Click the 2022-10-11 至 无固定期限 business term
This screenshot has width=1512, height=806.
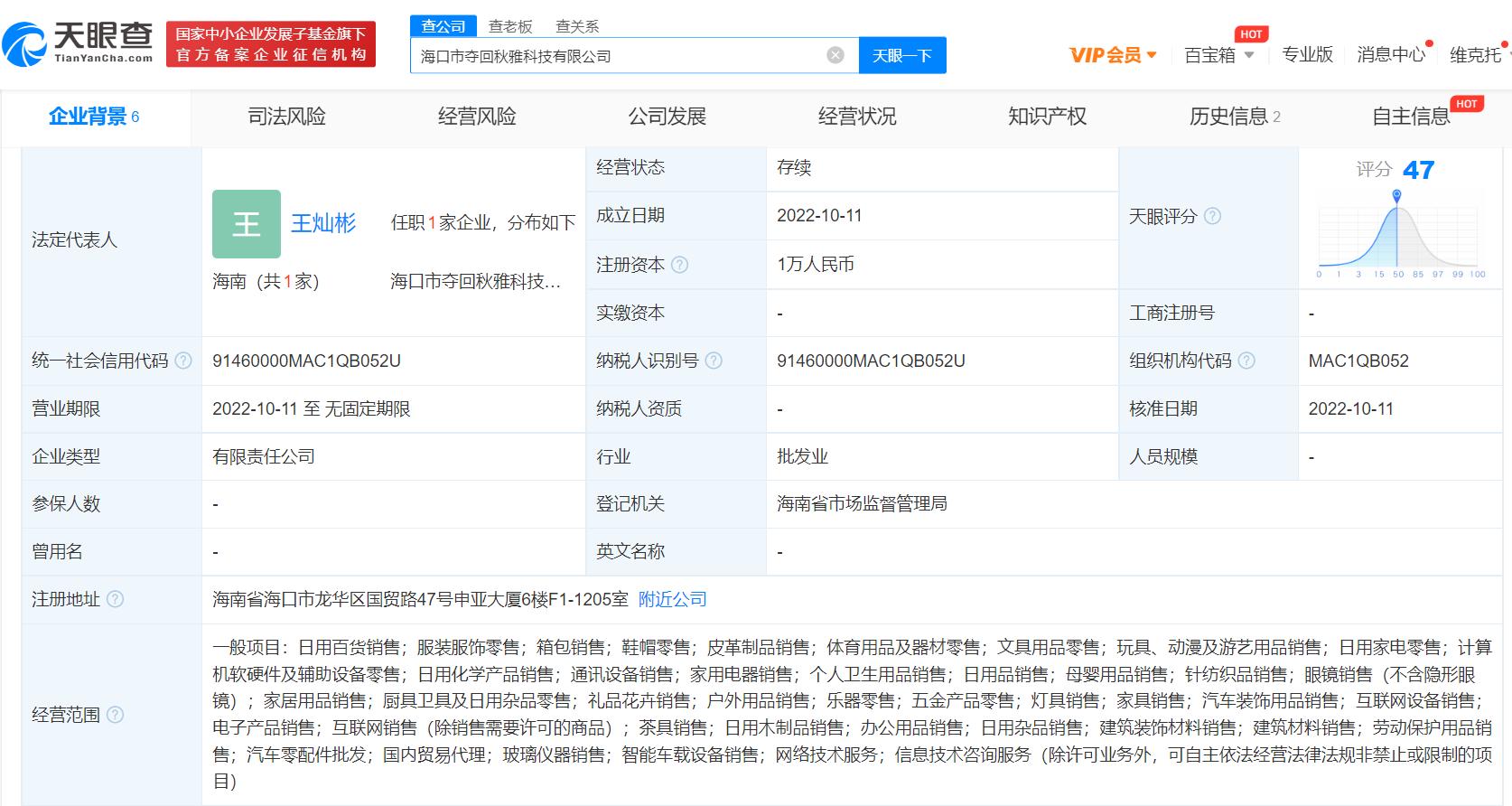pyautogui.click(x=312, y=408)
